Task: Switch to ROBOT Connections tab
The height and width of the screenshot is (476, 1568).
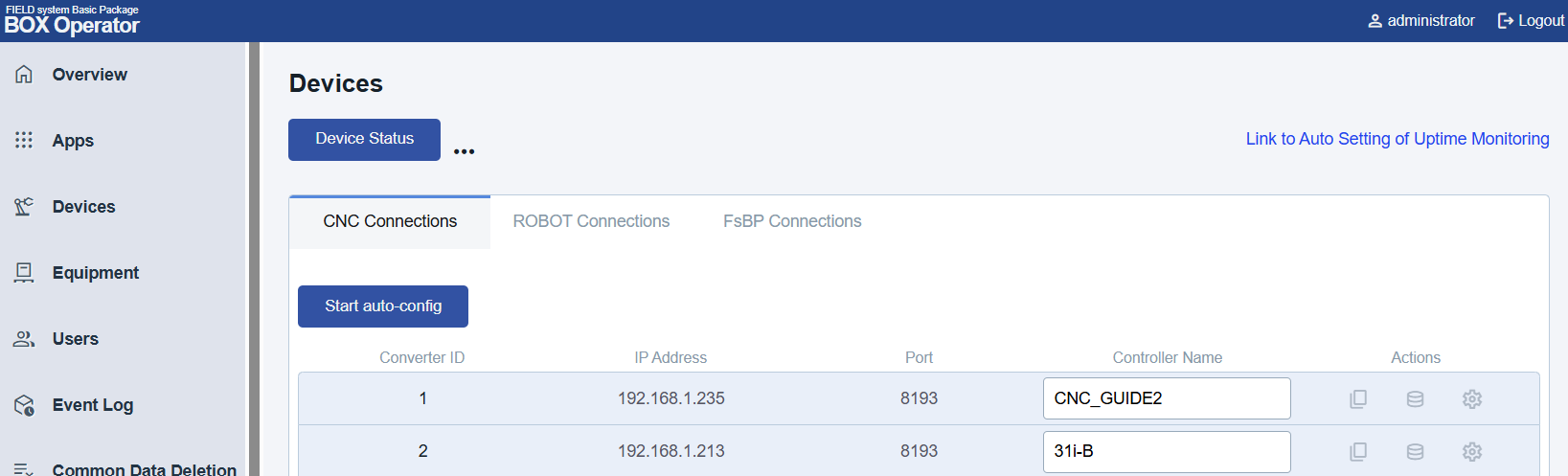Action: click(x=591, y=221)
